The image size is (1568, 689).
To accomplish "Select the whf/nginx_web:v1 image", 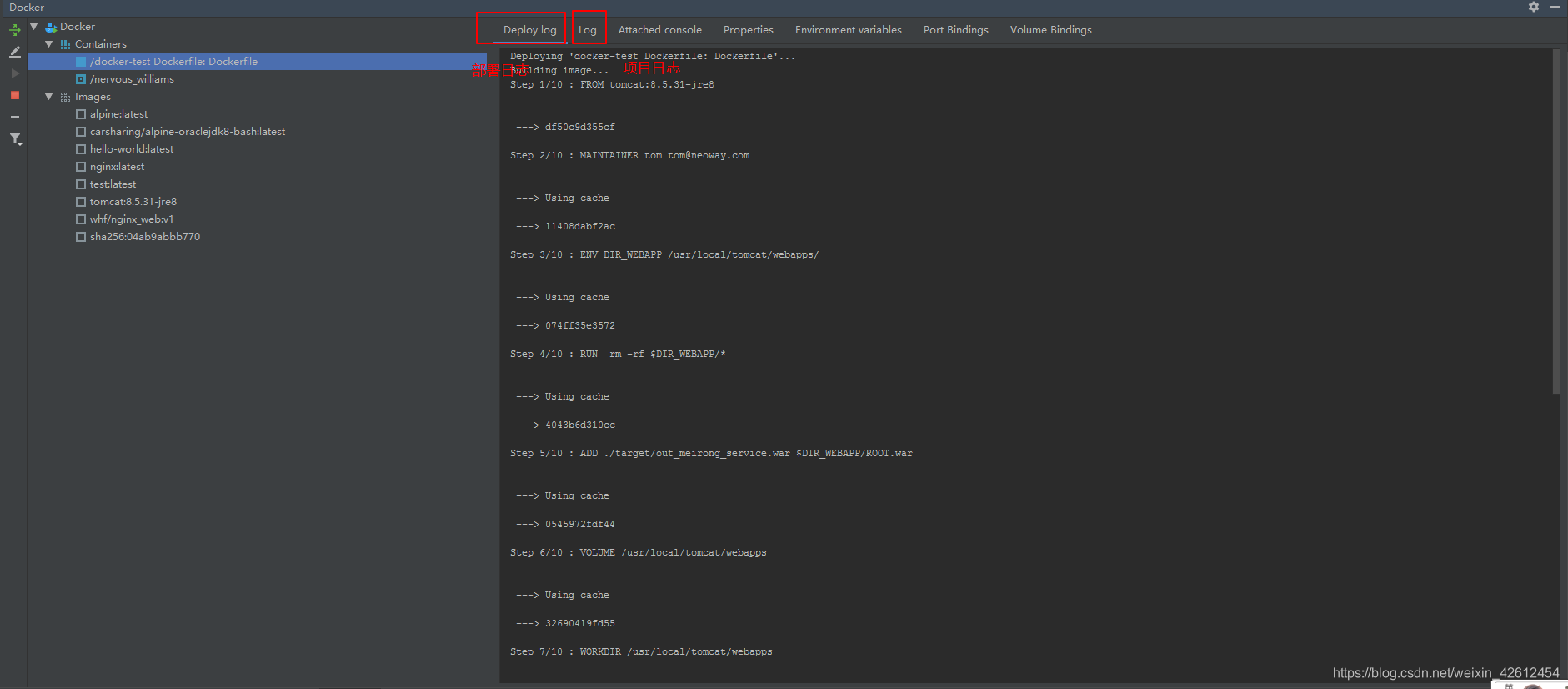I will pos(132,219).
